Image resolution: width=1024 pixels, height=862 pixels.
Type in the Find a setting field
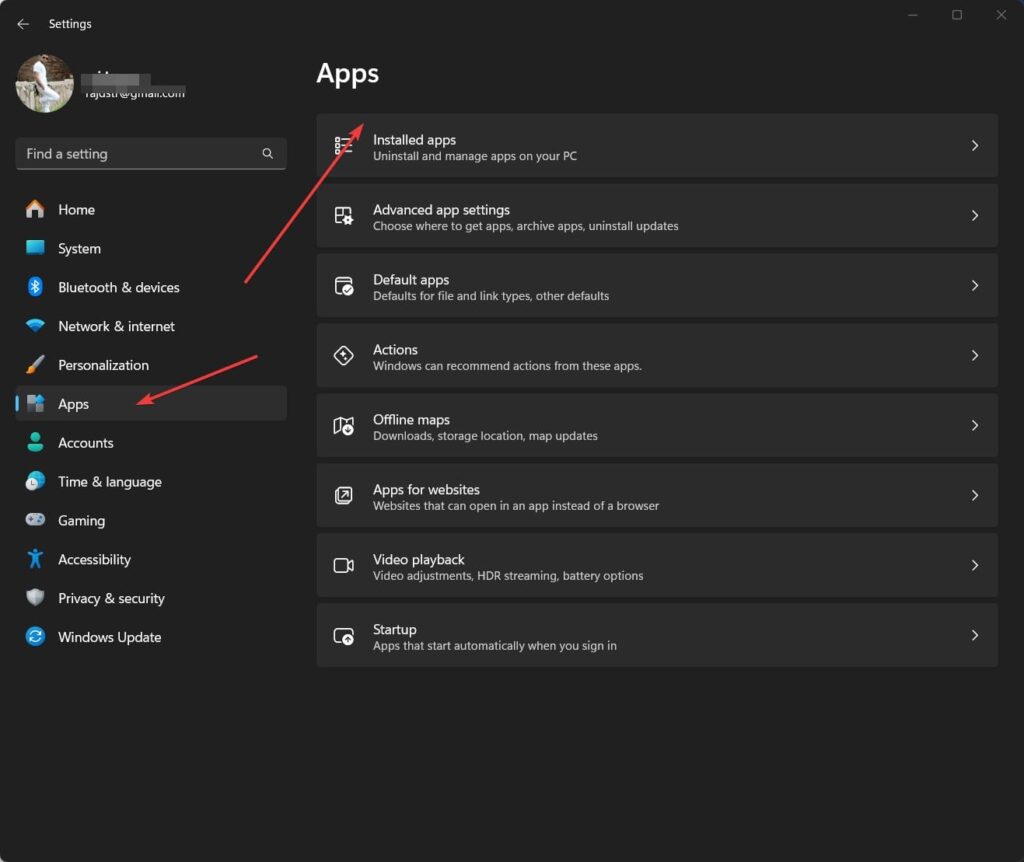point(140,154)
